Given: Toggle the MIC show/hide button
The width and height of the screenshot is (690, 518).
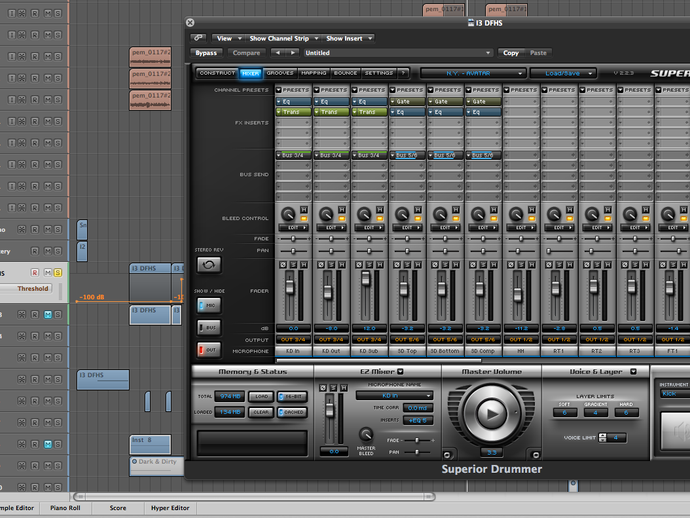Looking at the screenshot, I should coord(209,304).
